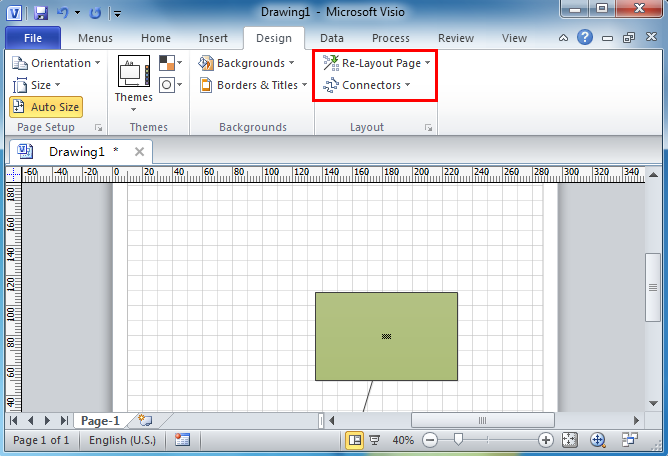668x456 pixels.
Task: Go to next page navigation arrow
Action: [47, 421]
